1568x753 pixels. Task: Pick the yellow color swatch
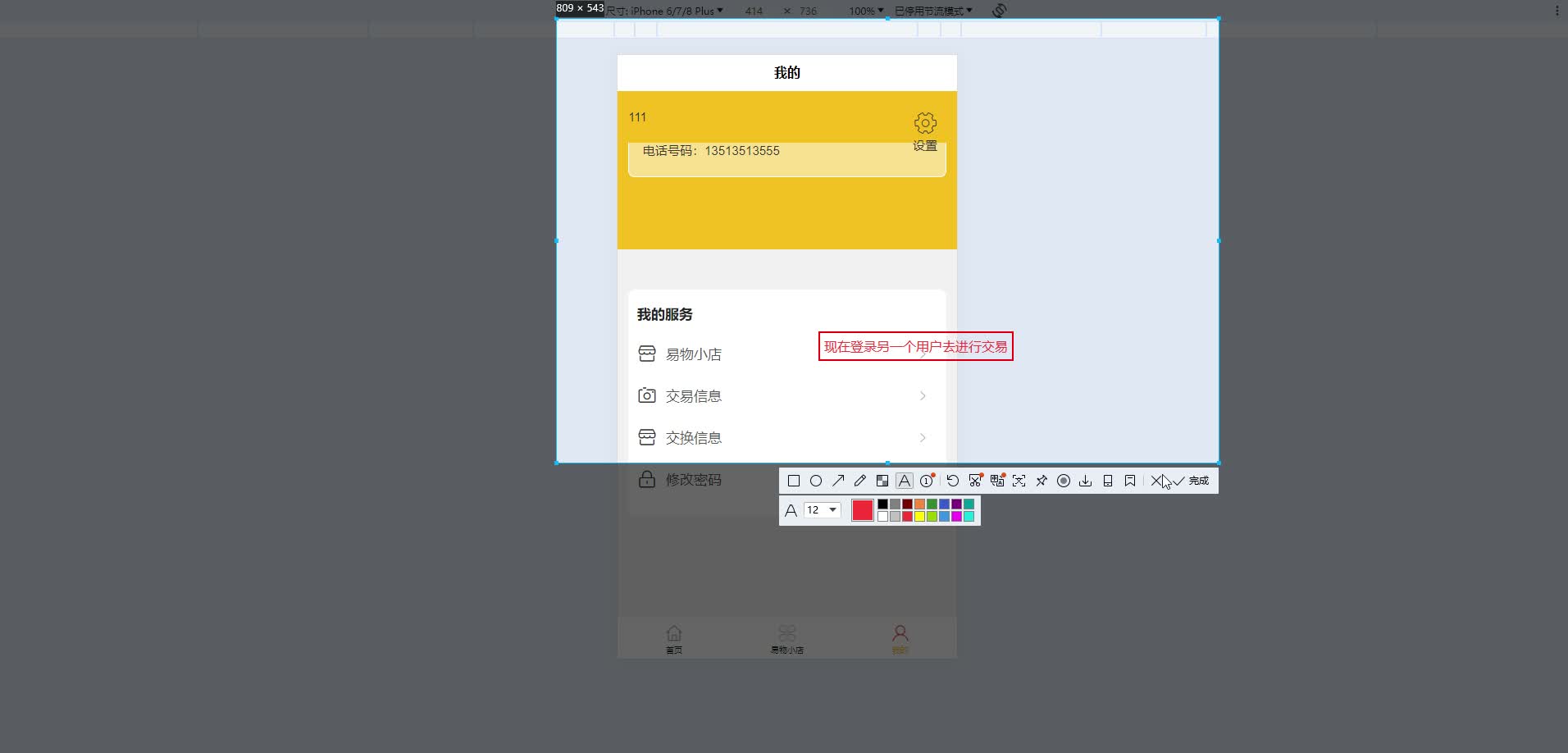(x=919, y=516)
